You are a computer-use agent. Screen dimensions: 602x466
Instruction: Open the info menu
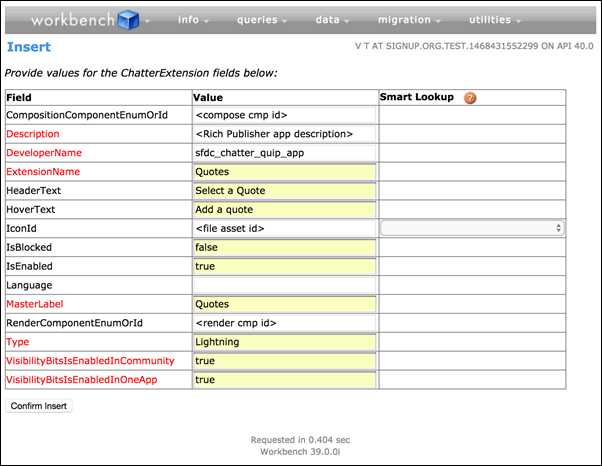click(x=193, y=20)
